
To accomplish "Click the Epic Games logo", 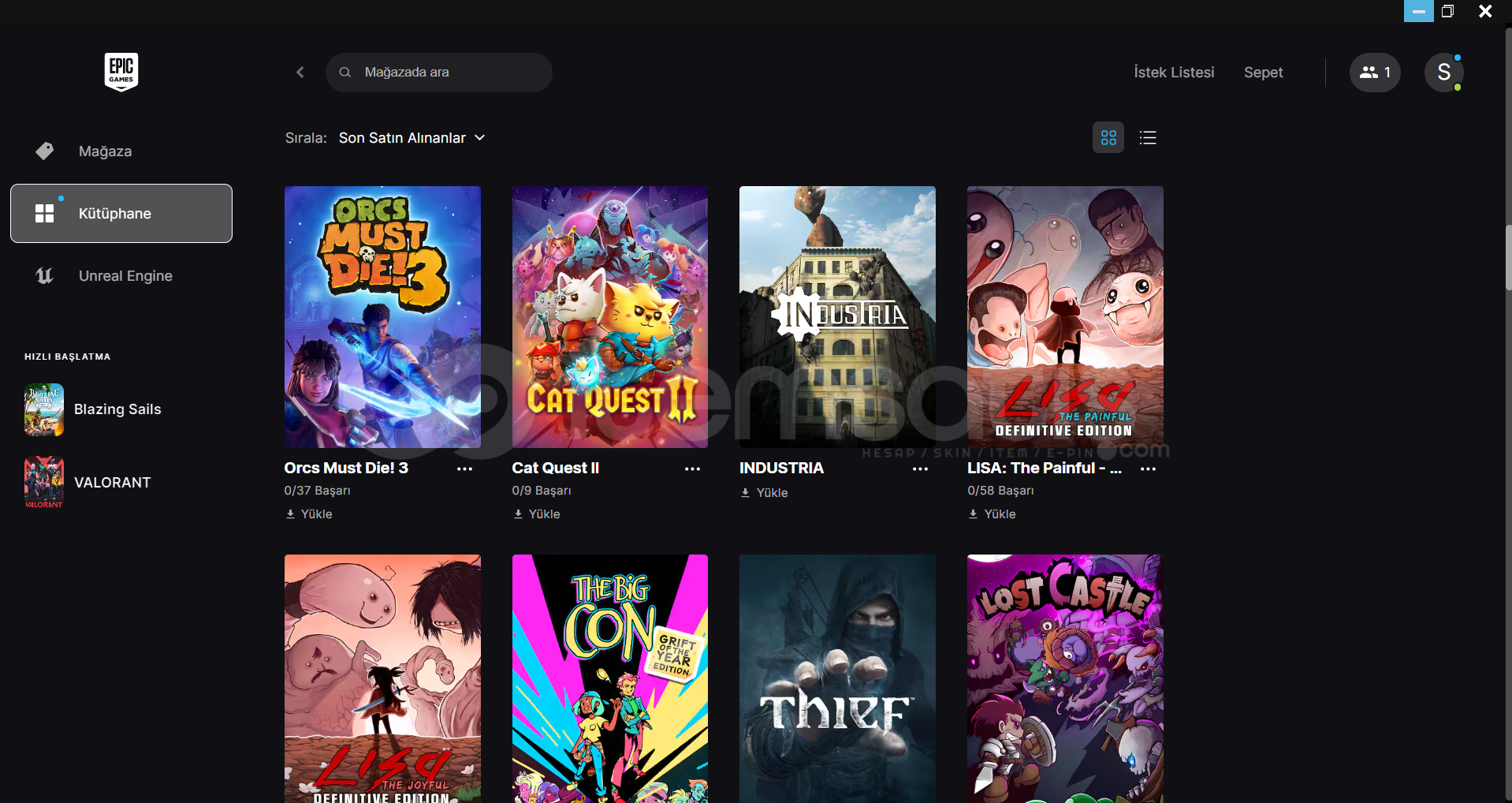I will pos(121,72).
